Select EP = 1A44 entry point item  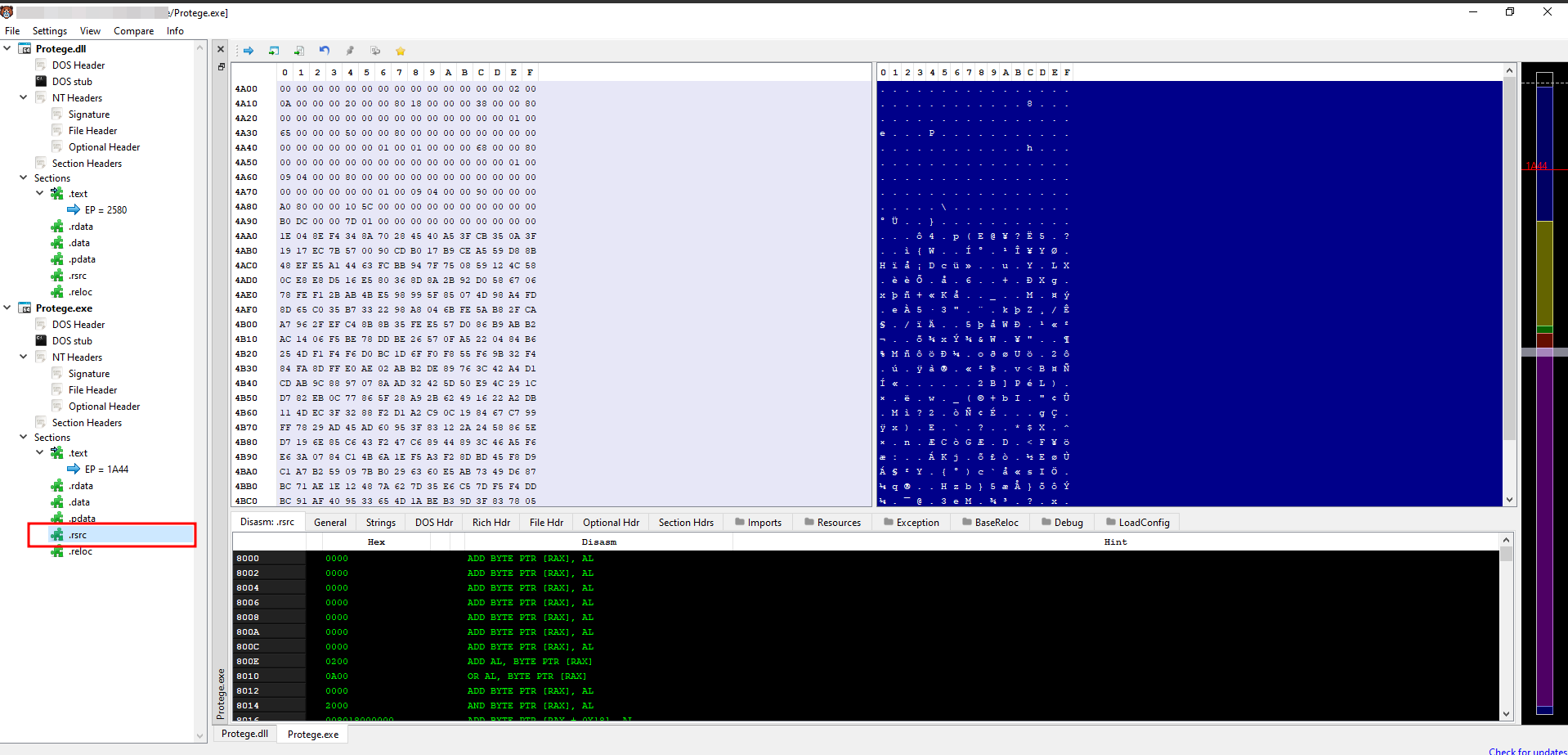pos(106,470)
